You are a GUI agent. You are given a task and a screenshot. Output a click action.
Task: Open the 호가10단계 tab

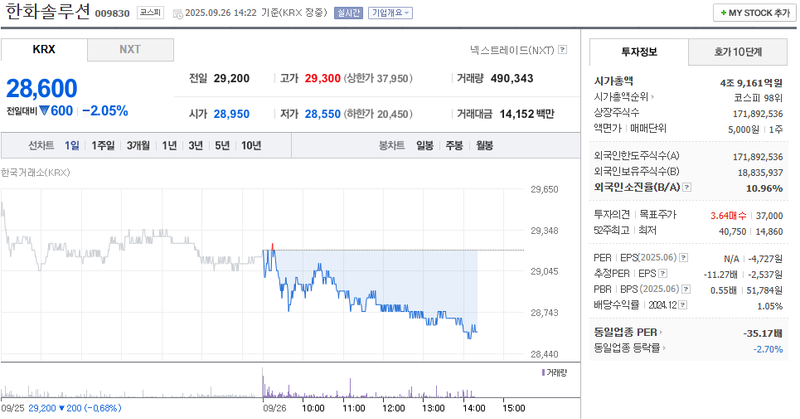pyautogui.click(x=738, y=52)
